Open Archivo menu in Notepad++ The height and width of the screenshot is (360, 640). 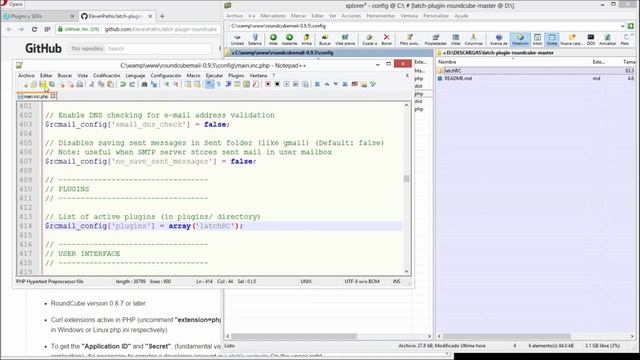coord(26,76)
